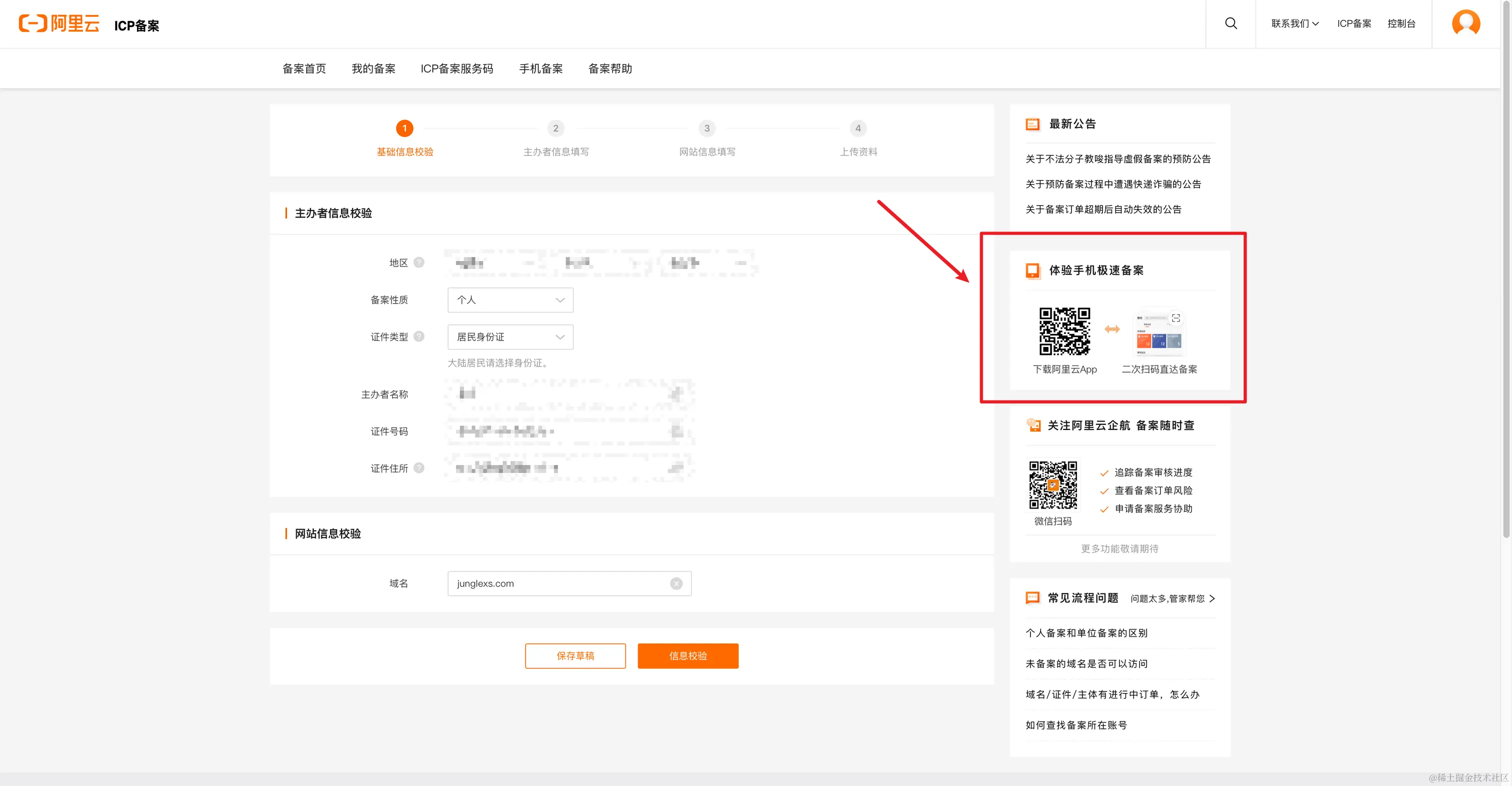Expand the 联系我们 dropdown menu
Screen dimensions: 1512x786
point(1295,23)
